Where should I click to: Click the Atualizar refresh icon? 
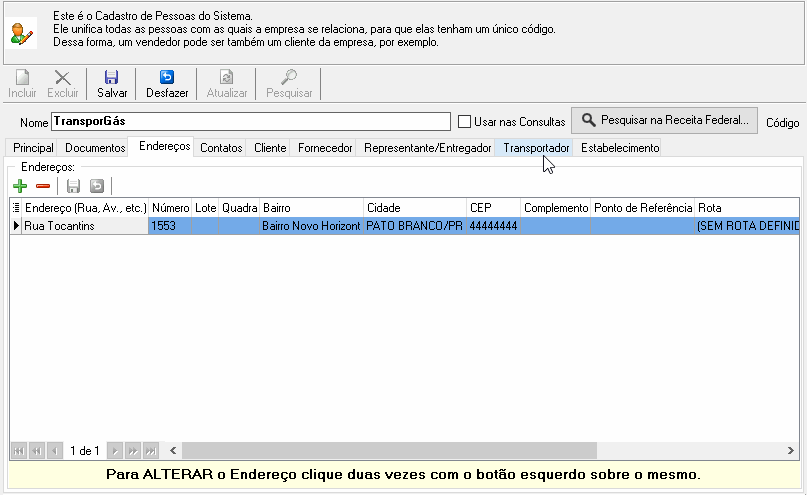point(226,77)
